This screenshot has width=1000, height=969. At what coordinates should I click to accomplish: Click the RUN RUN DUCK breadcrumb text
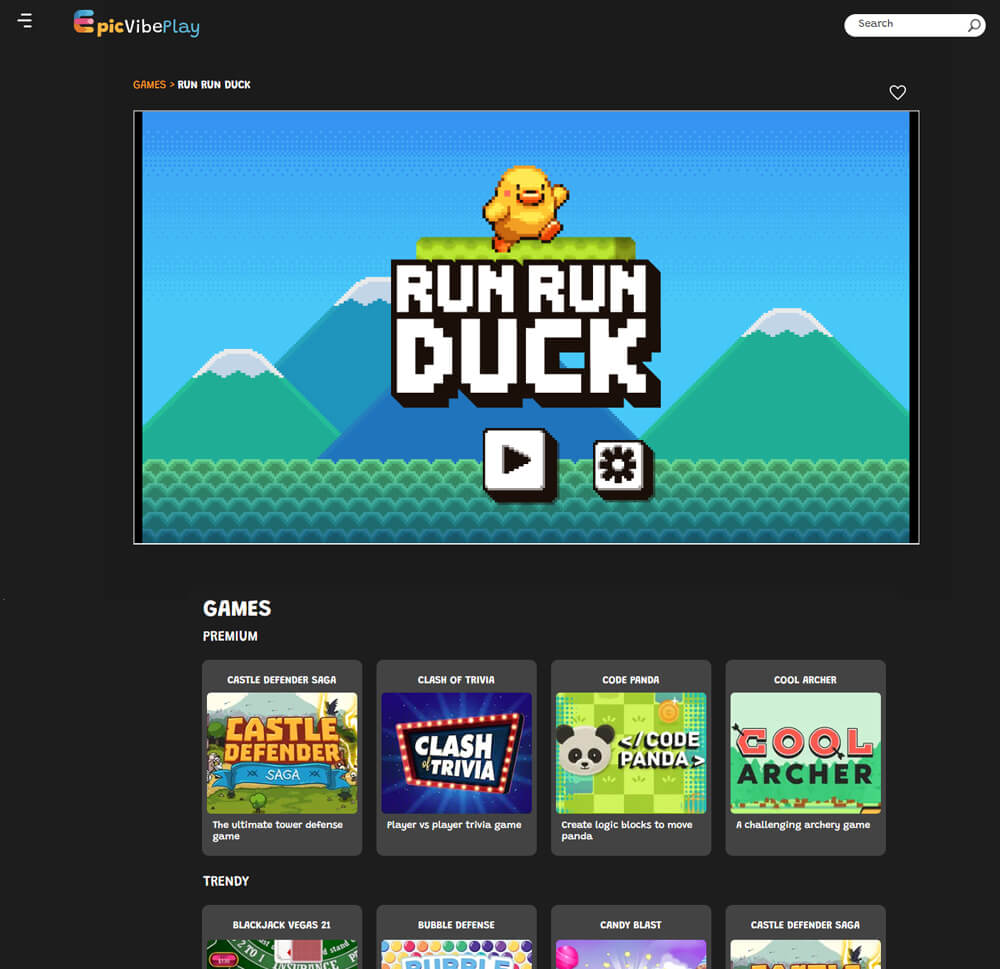(214, 85)
